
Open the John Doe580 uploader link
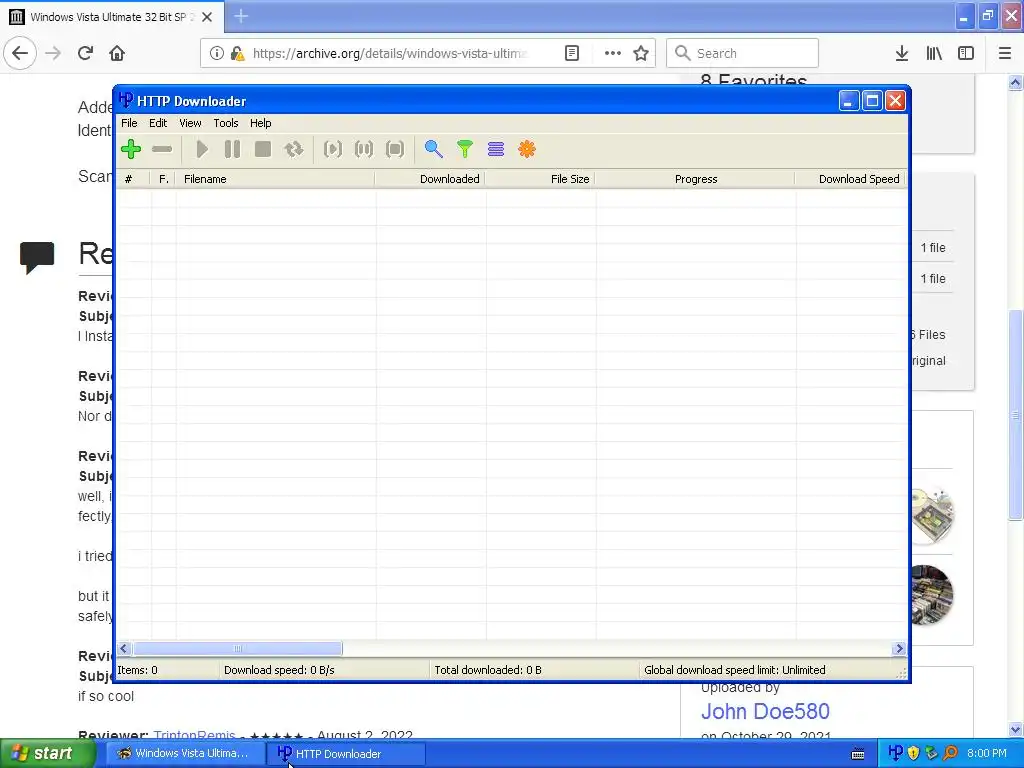point(765,711)
